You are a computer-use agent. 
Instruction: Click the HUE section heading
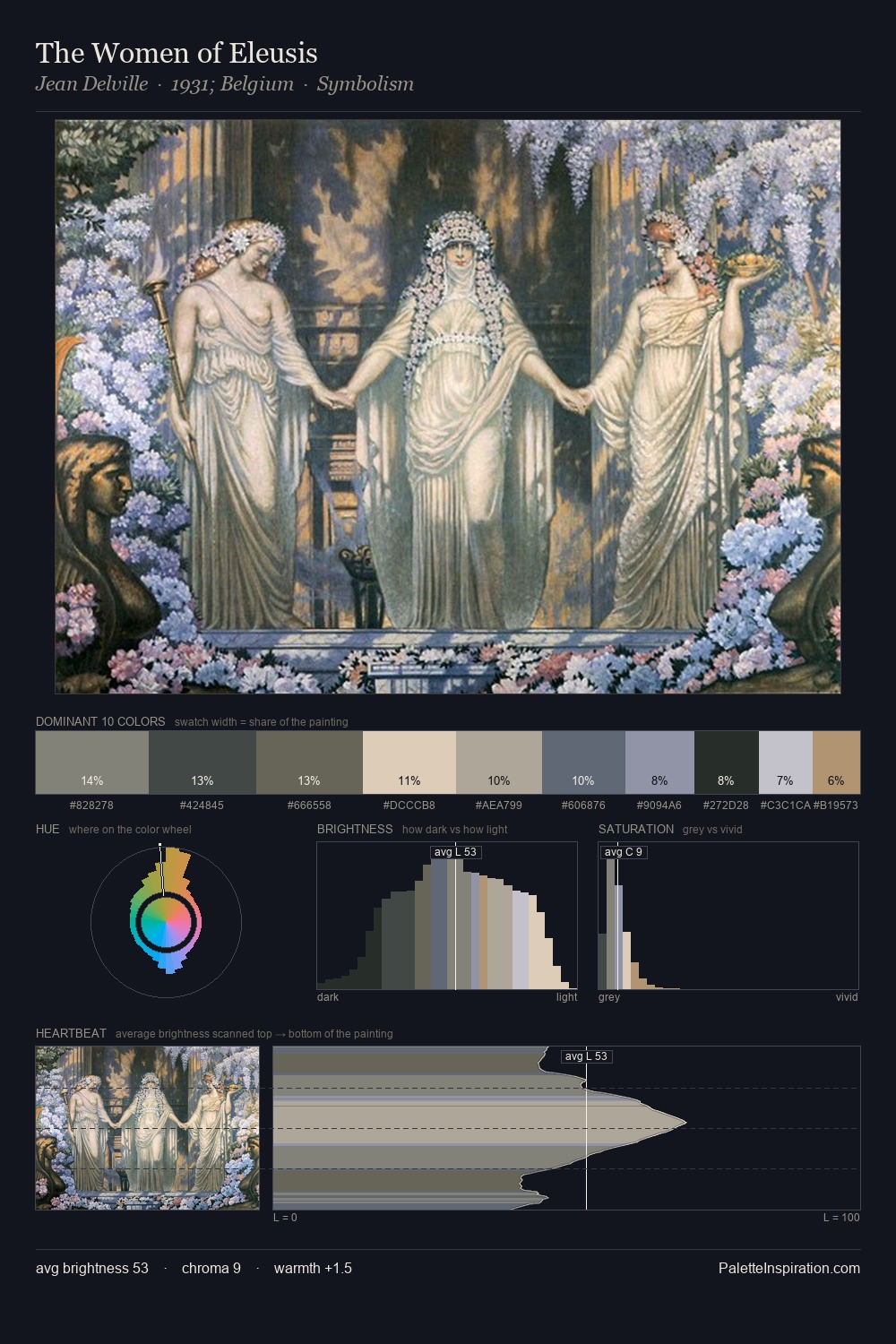(x=47, y=829)
